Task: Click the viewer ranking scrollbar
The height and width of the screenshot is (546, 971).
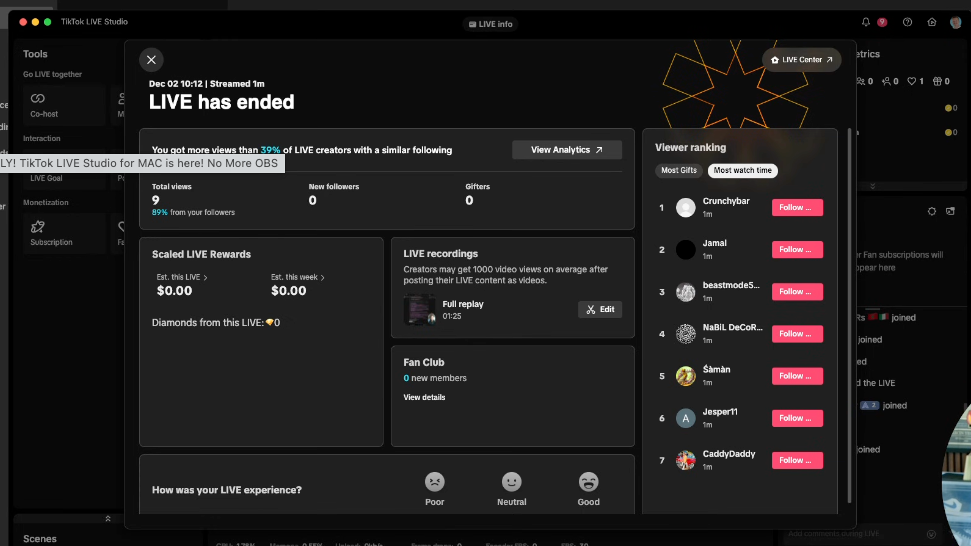Action: 849,316
